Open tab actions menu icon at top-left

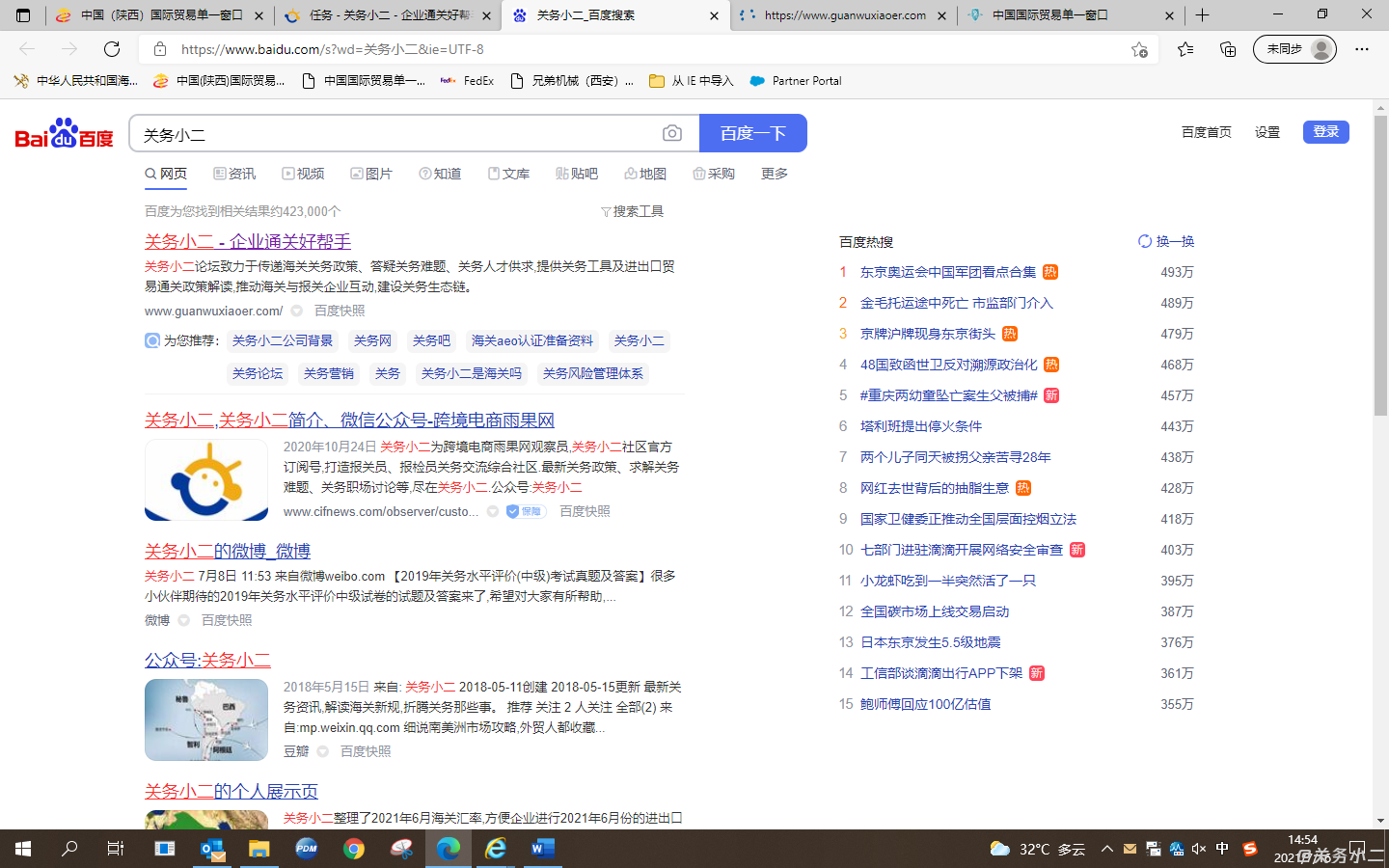(23, 15)
